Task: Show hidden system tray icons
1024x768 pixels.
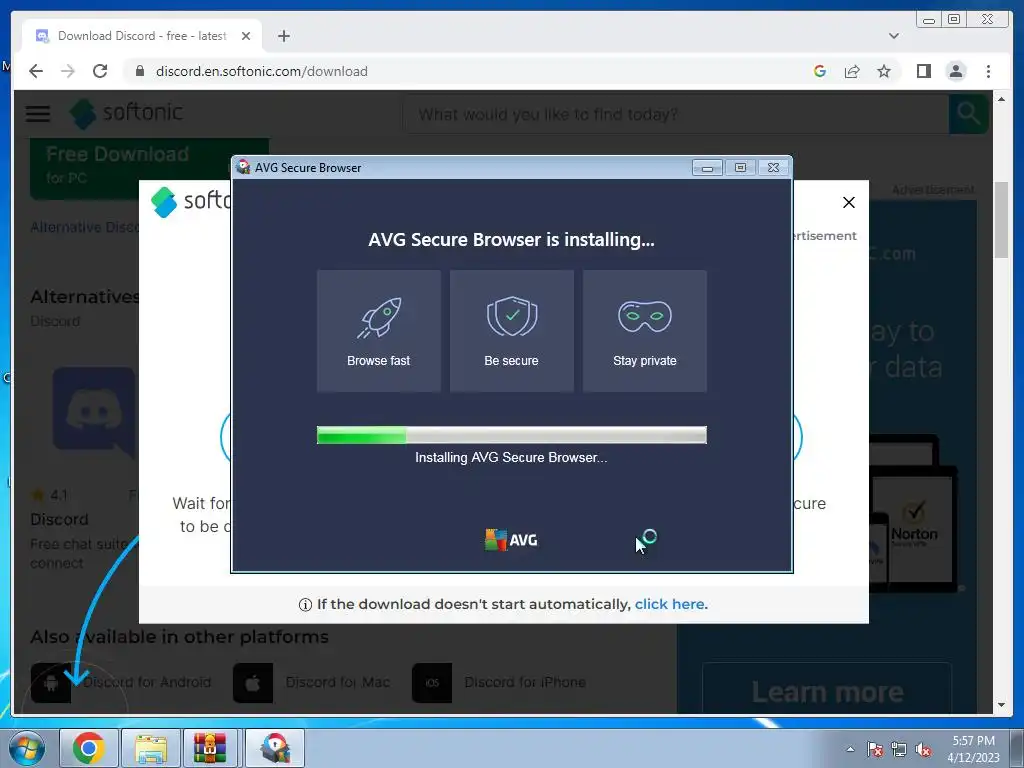Action: pyautogui.click(x=850, y=749)
